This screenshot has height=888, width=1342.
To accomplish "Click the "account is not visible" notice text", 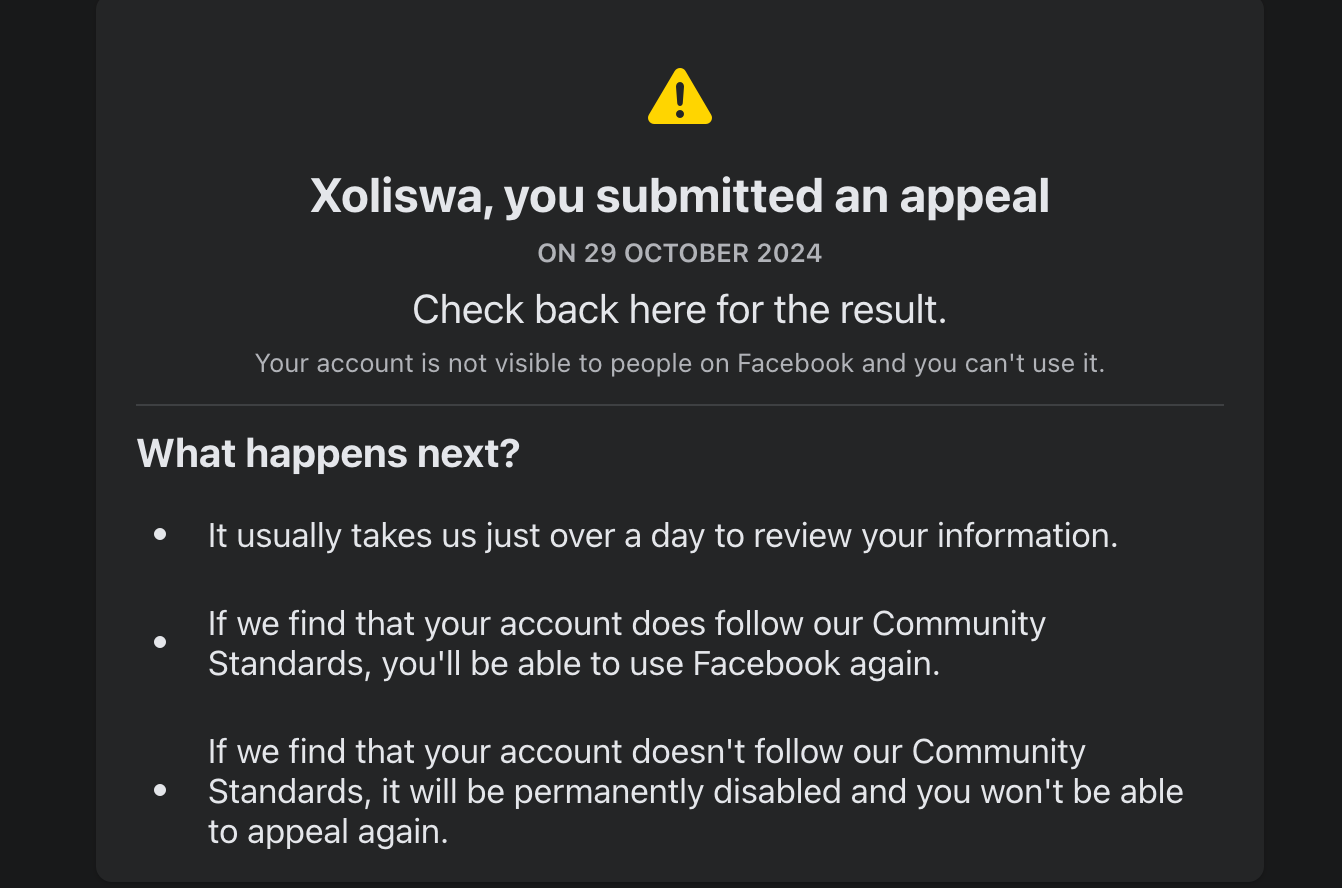I will [680, 363].
